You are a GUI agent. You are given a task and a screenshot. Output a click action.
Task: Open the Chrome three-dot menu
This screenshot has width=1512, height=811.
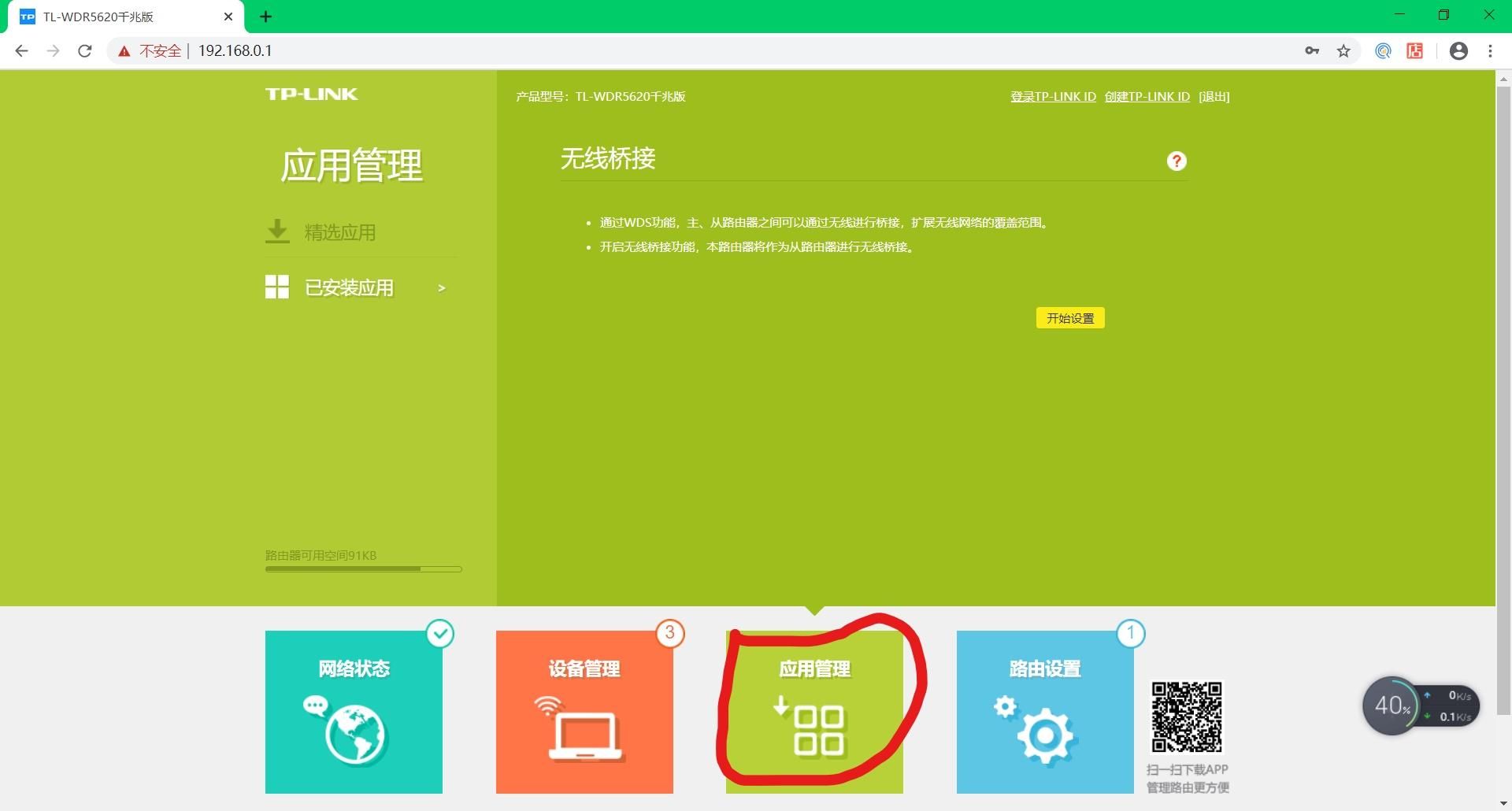click(1490, 51)
